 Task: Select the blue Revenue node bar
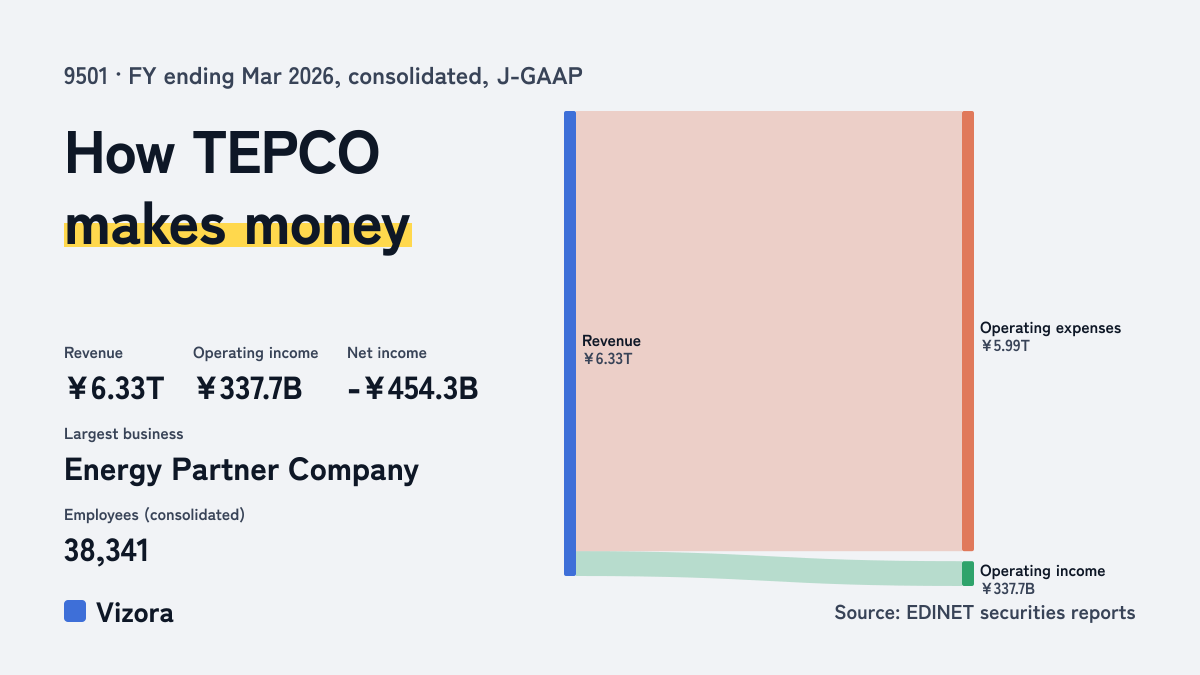click(x=570, y=343)
